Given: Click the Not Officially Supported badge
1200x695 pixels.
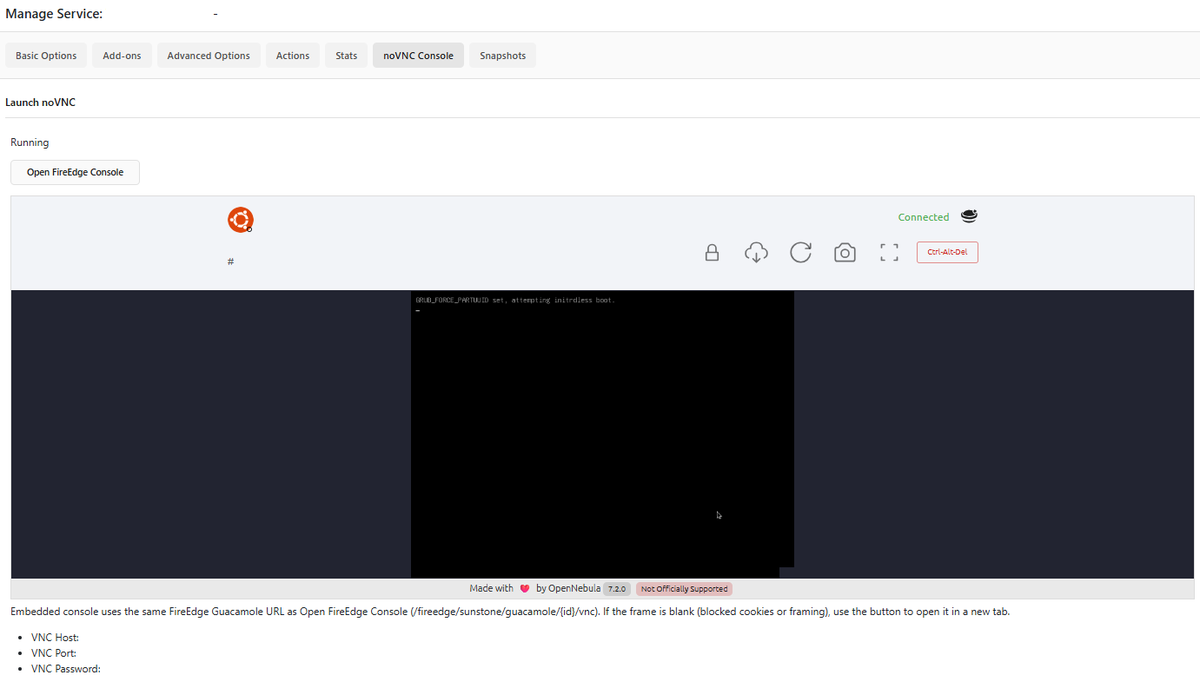Looking at the screenshot, I should pyautogui.click(x=684, y=588).
